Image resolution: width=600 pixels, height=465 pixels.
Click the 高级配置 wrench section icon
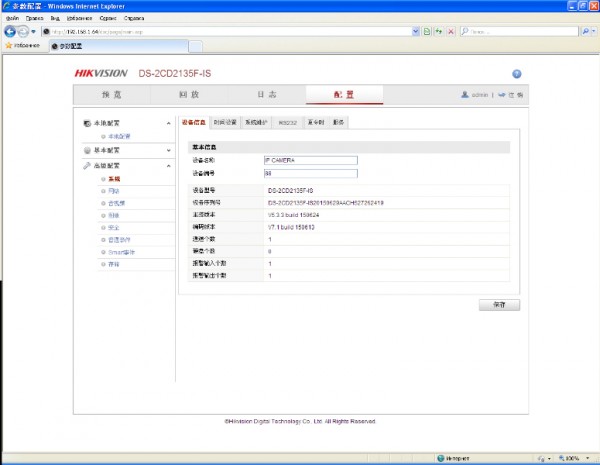coord(87,166)
